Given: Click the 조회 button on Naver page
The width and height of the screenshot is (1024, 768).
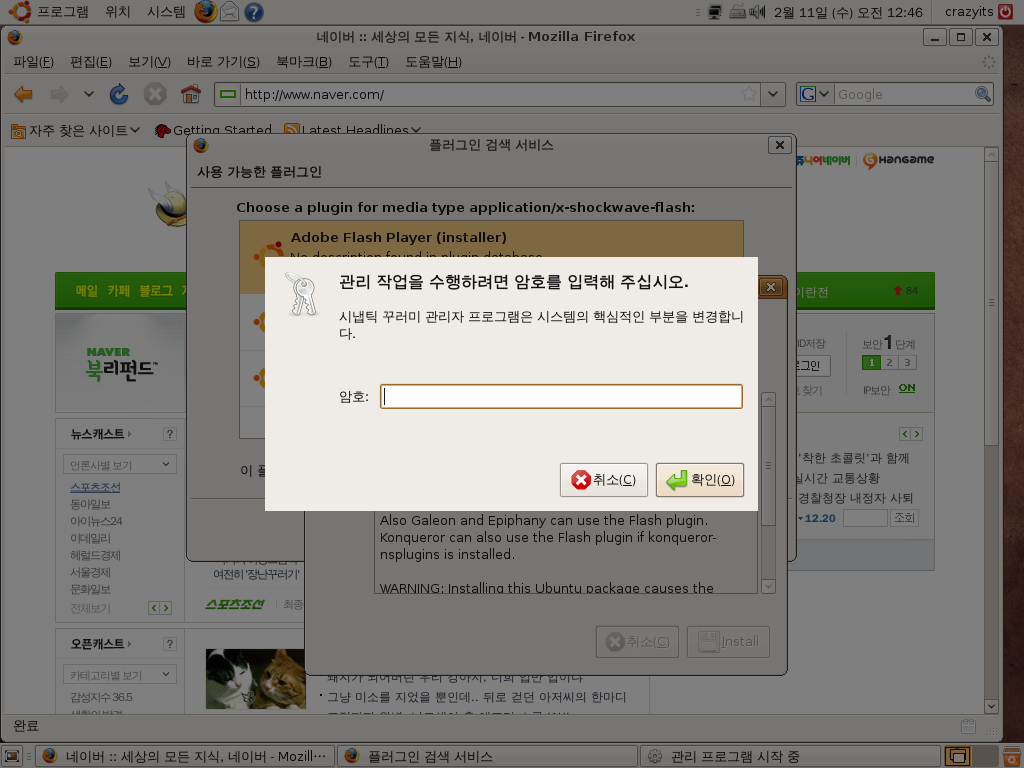Looking at the screenshot, I should point(904,518).
